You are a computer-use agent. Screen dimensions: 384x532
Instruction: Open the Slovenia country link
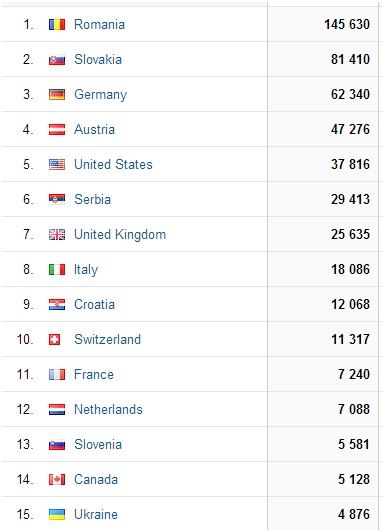click(x=98, y=444)
